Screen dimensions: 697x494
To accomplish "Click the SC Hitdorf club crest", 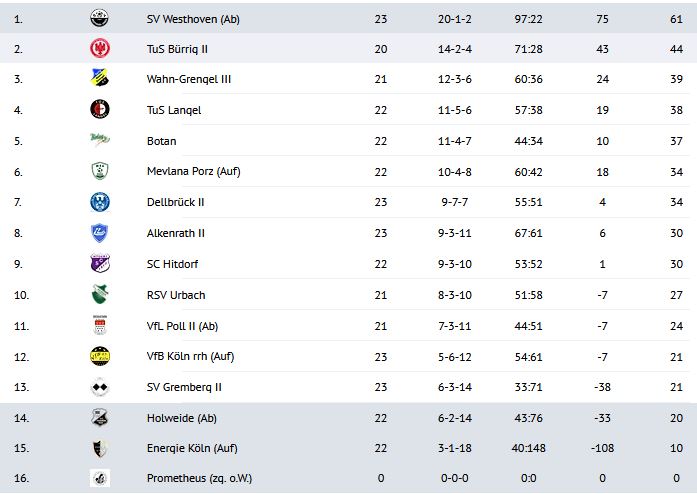I will (100, 263).
